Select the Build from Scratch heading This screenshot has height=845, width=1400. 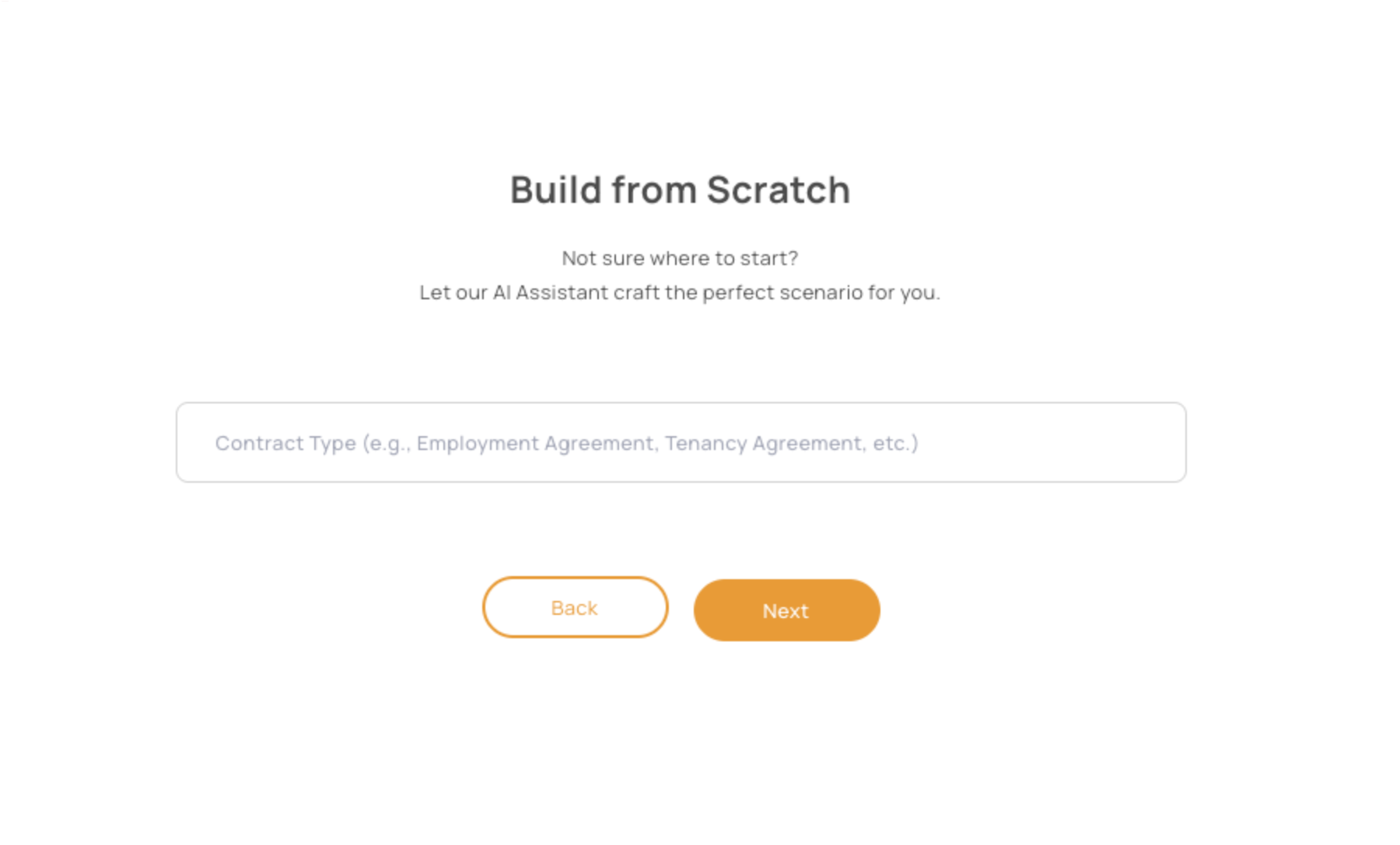680,190
